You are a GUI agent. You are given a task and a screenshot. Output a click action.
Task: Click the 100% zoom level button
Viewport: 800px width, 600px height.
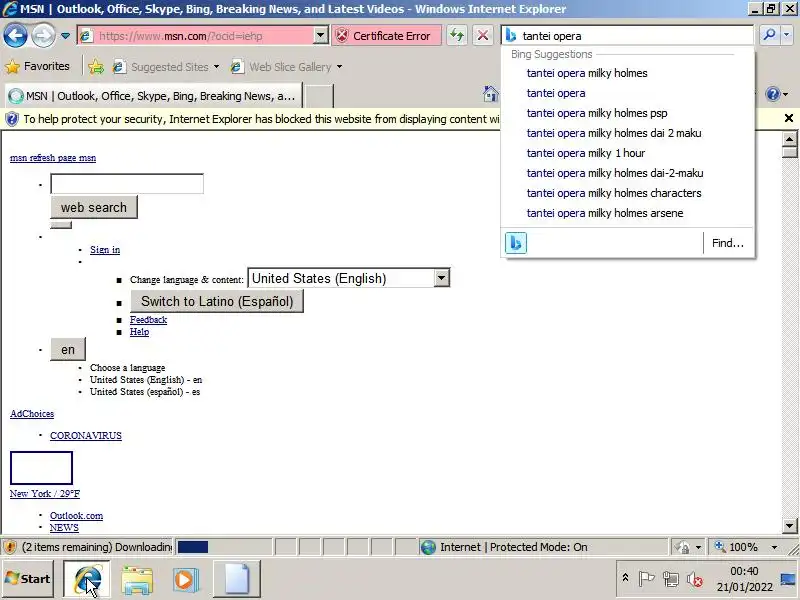pos(737,547)
